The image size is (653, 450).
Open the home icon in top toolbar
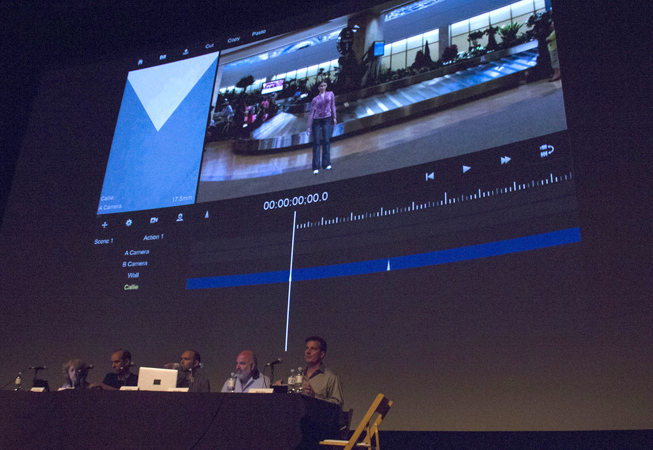pyautogui.click(x=140, y=62)
